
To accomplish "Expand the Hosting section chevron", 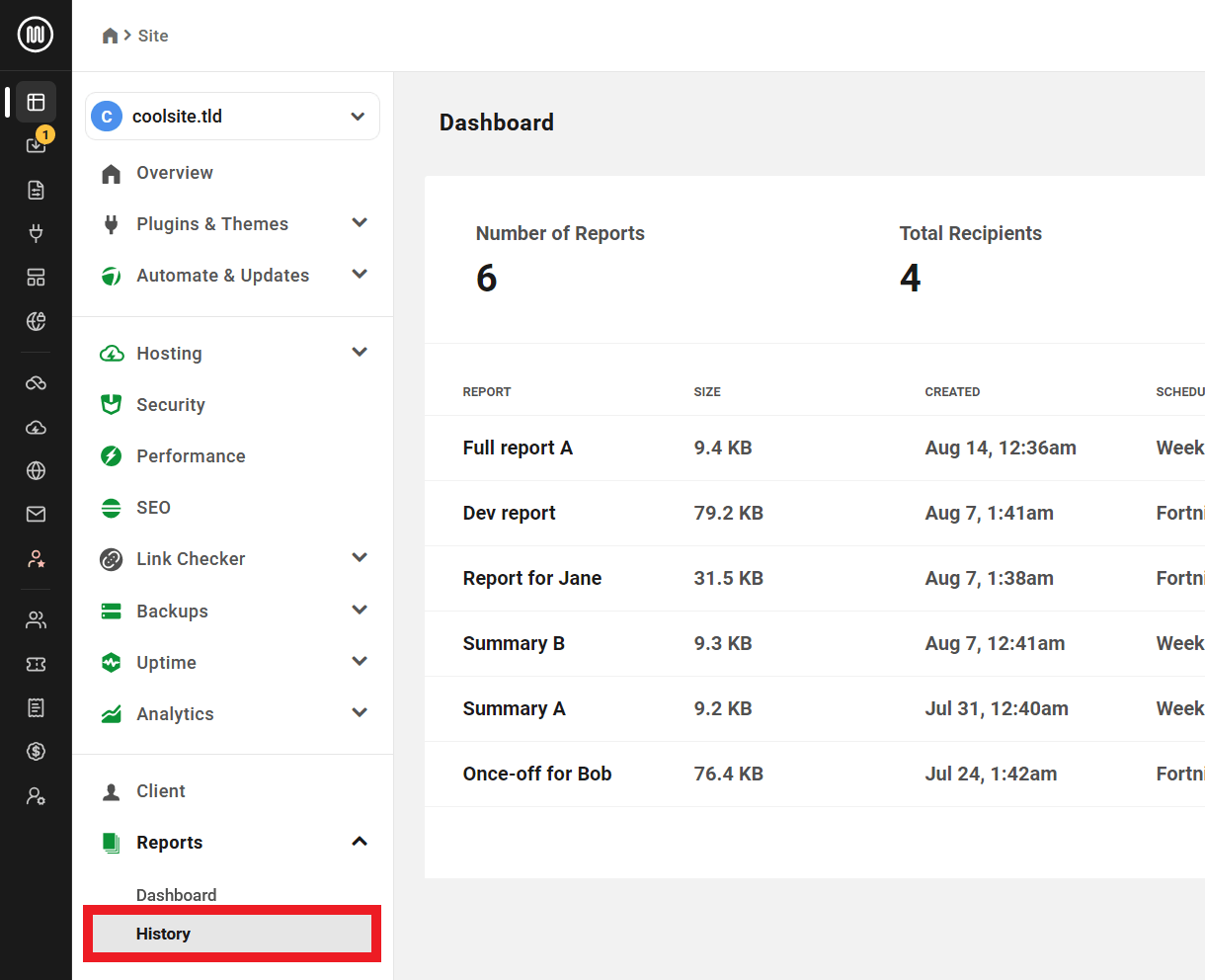I will (x=360, y=353).
